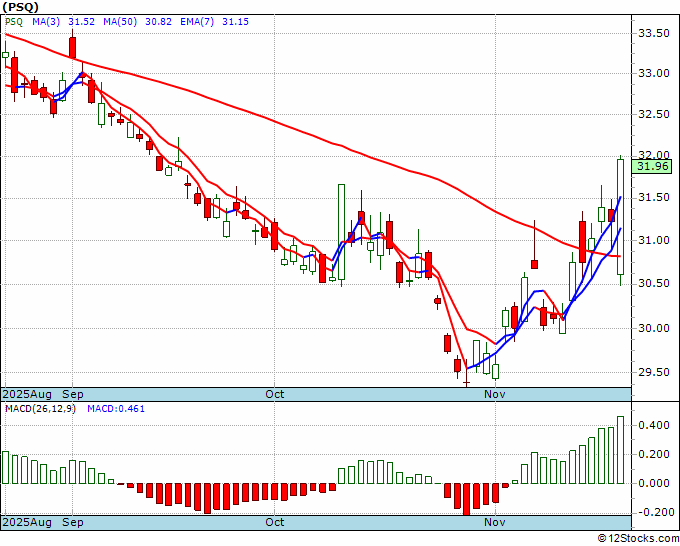Click the MACD(26,12,9) panel label
This screenshot has width=680, height=546.
point(40,409)
